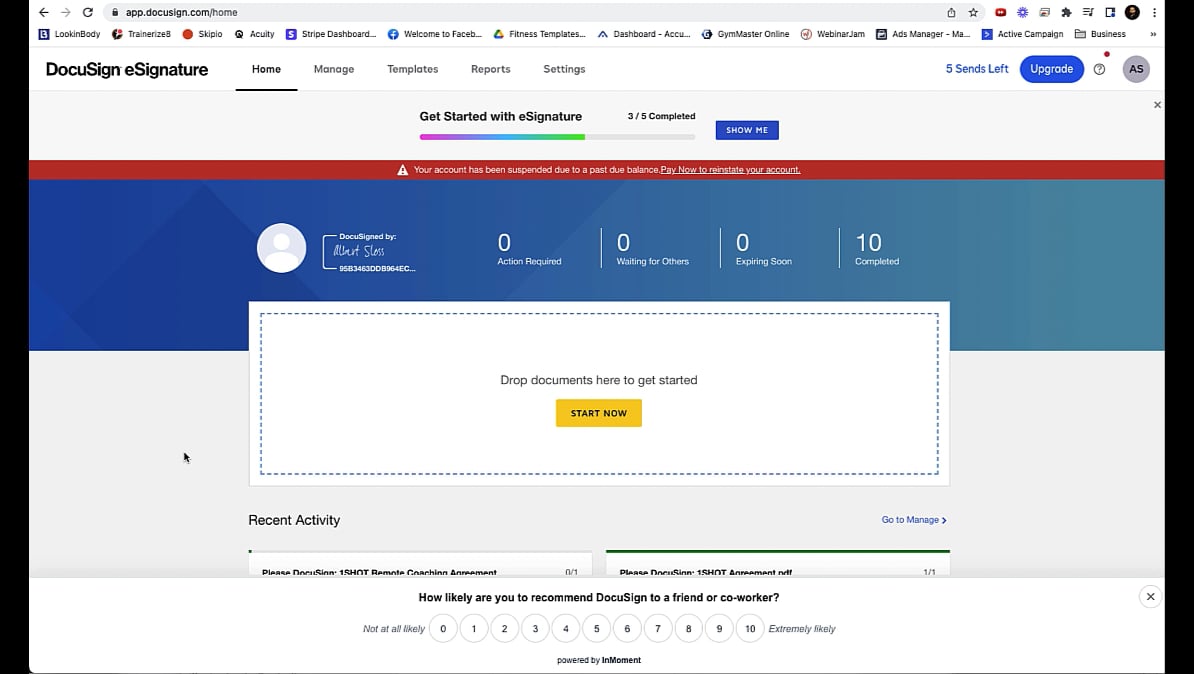This screenshot has height=674, width=1194.
Task: View 10 Completed envelopes
Action: [x=876, y=248]
